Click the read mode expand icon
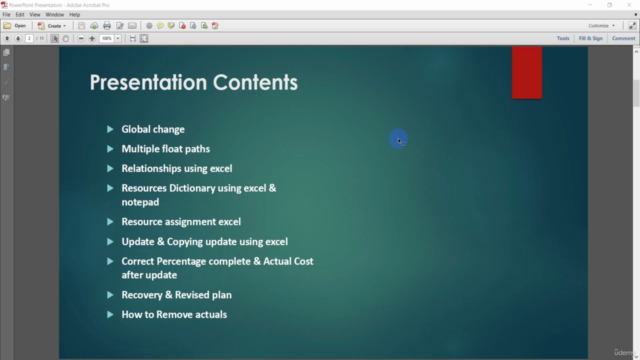The width and height of the screenshot is (640, 360). pos(632,26)
